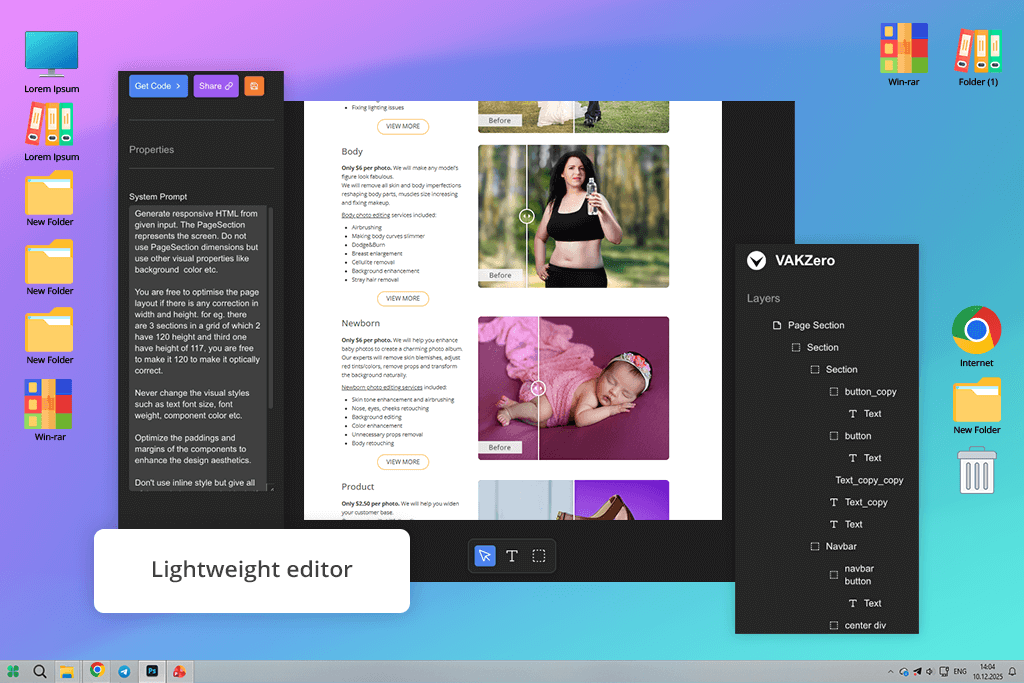The height and width of the screenshot is (683, 1024).
Task: Click the Newborn baby comparison photo
Action: coord(573,389)
